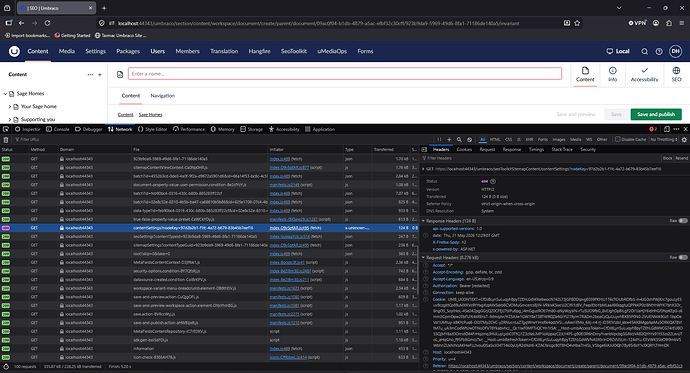
Task: Select the contentSettings 404 request row
Action: (209, 228)
